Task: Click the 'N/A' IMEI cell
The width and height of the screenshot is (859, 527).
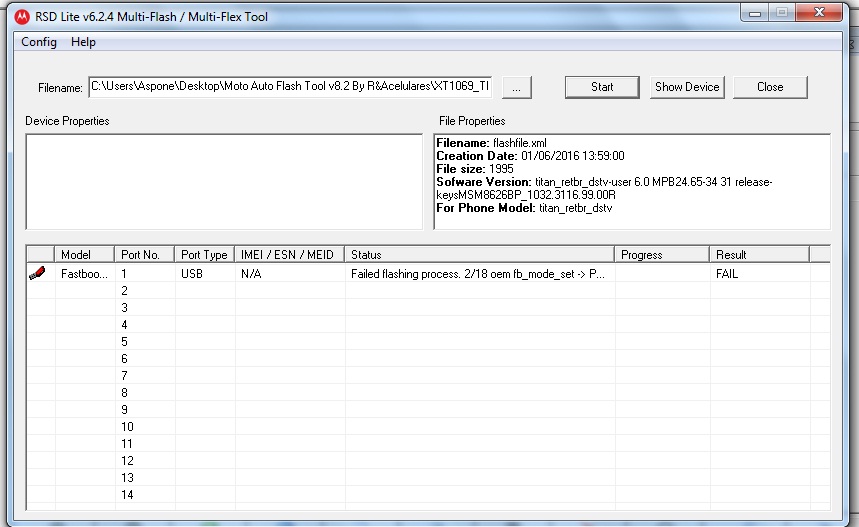Action: tap(251, 274)
